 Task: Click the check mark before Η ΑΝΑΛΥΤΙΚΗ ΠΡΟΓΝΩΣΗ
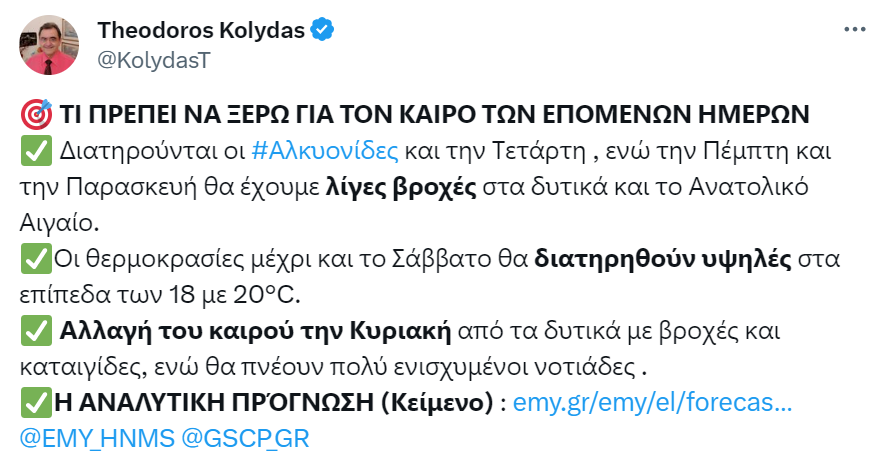click(x=31, y=402)
